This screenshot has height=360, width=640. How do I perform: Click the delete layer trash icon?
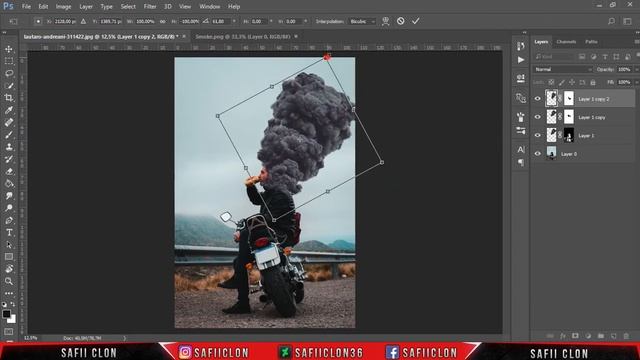(626, 336)
